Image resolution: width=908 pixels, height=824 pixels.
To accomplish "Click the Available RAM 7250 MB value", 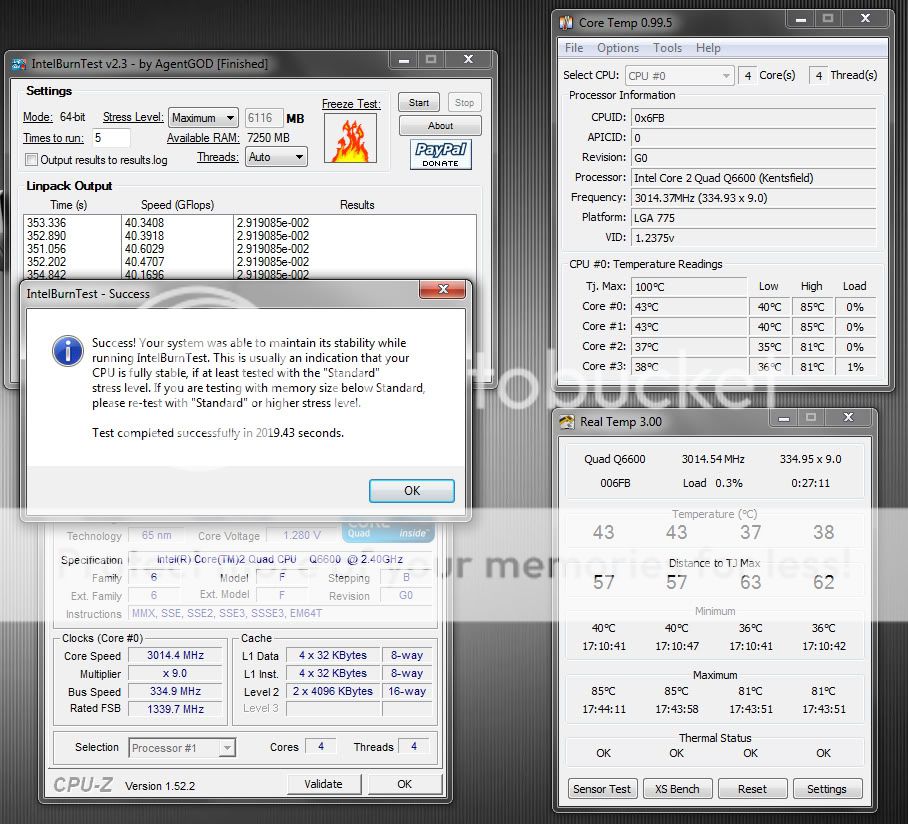I will tap(268, 138).
